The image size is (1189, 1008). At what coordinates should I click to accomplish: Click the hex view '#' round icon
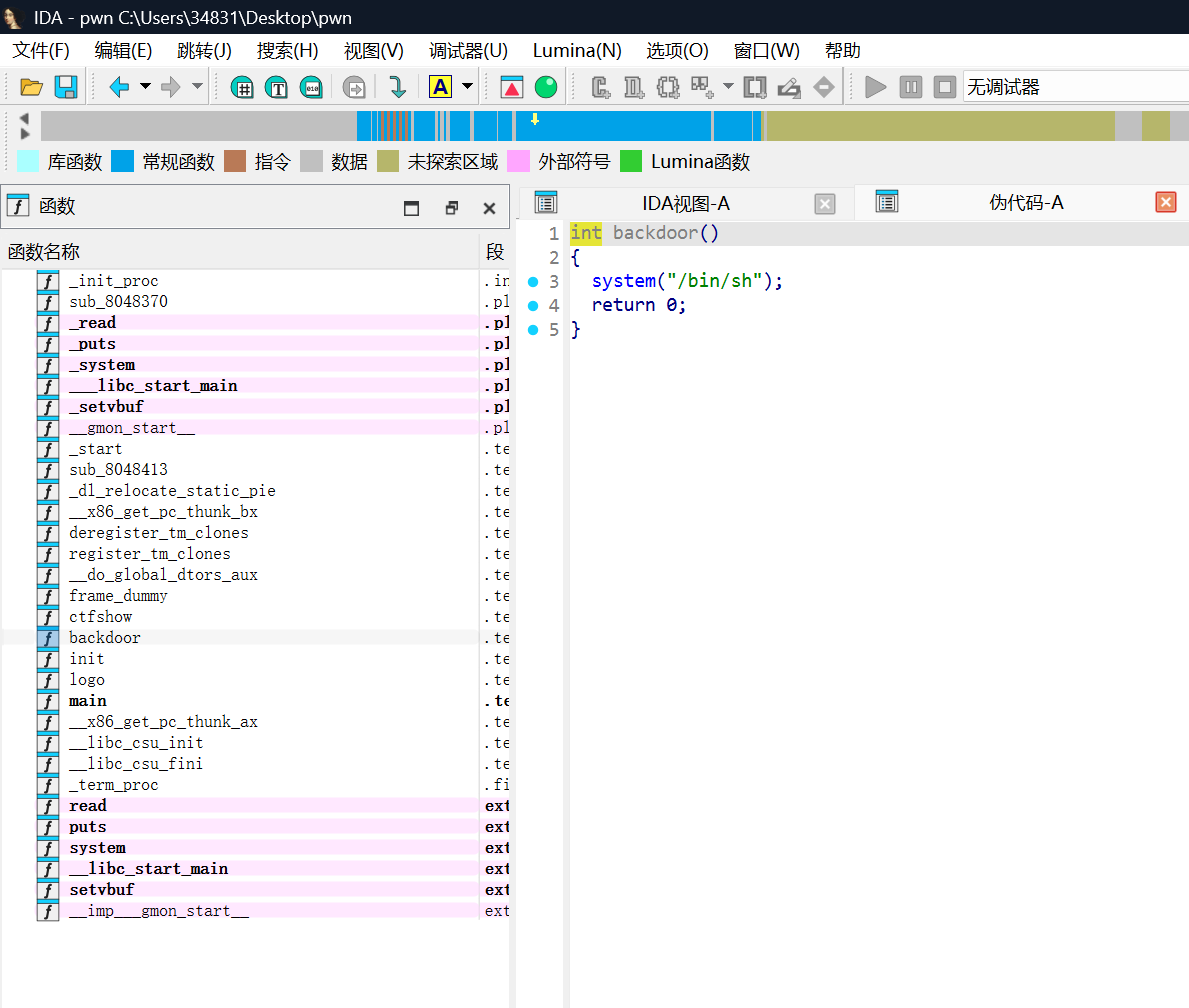(x=242, y=87)
